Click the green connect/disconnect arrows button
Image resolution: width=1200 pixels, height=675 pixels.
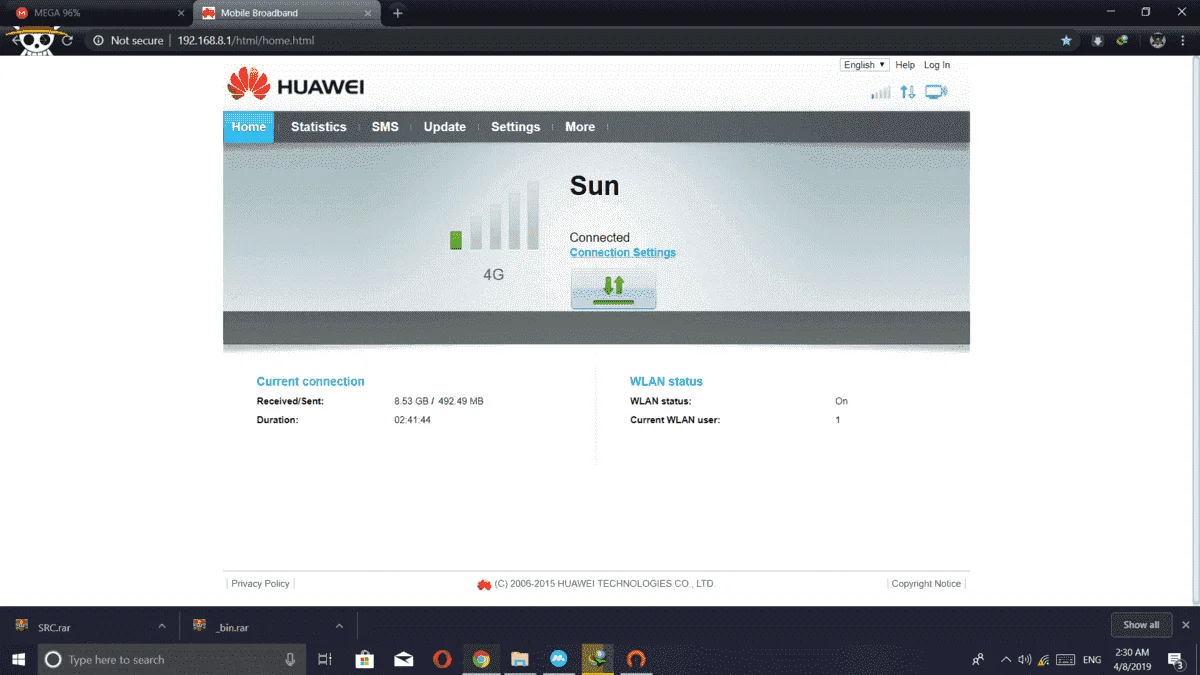pos(613,289)
